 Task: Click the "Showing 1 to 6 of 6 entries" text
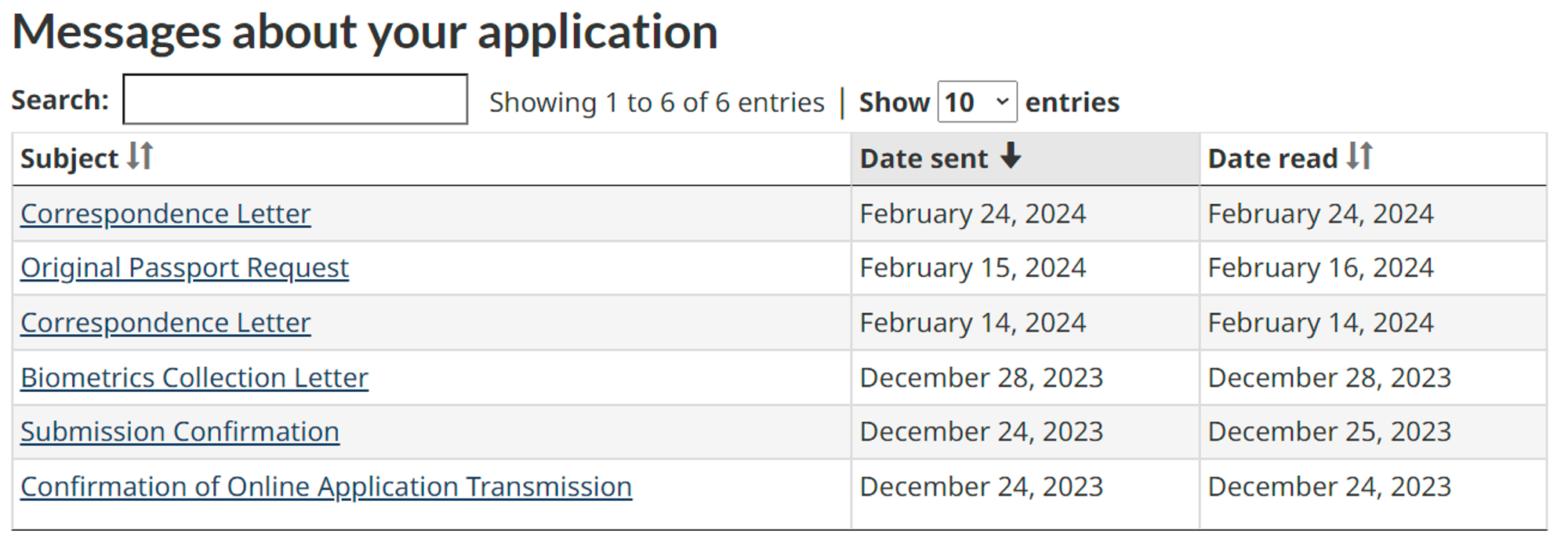coord(656,103)
